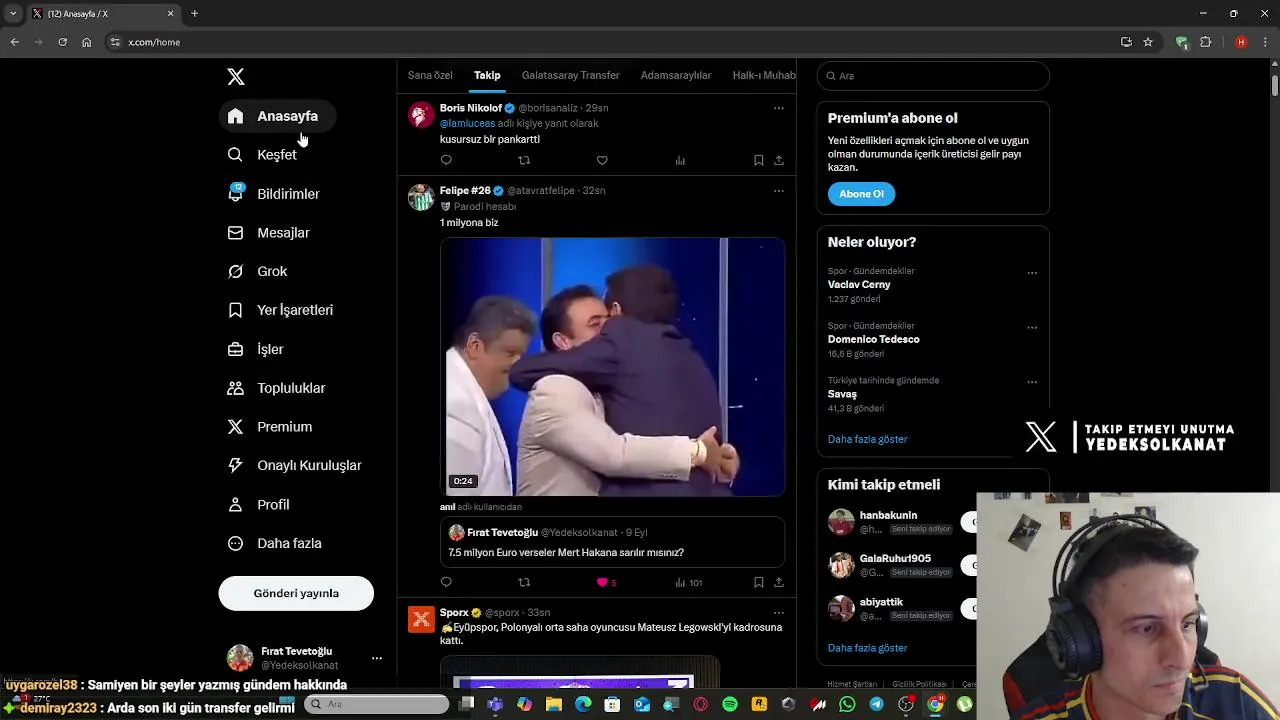Image resolution: width=1280 pixels, height=720 pixels.
Task: Share Boris Nikolof's post
Action: [779, 160]
